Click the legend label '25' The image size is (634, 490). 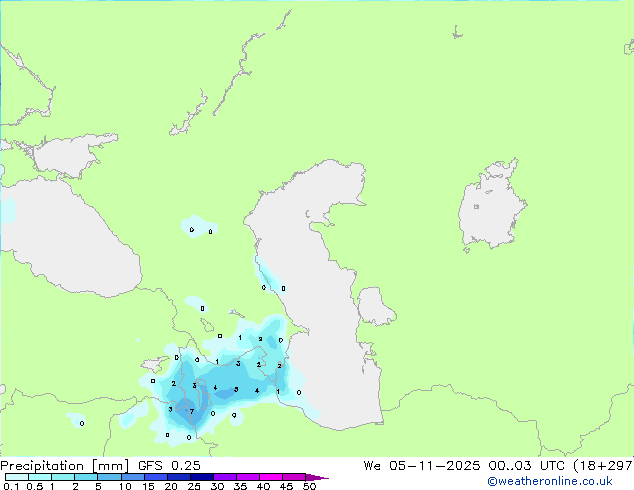pyautogui.click(x=194, y=486)
